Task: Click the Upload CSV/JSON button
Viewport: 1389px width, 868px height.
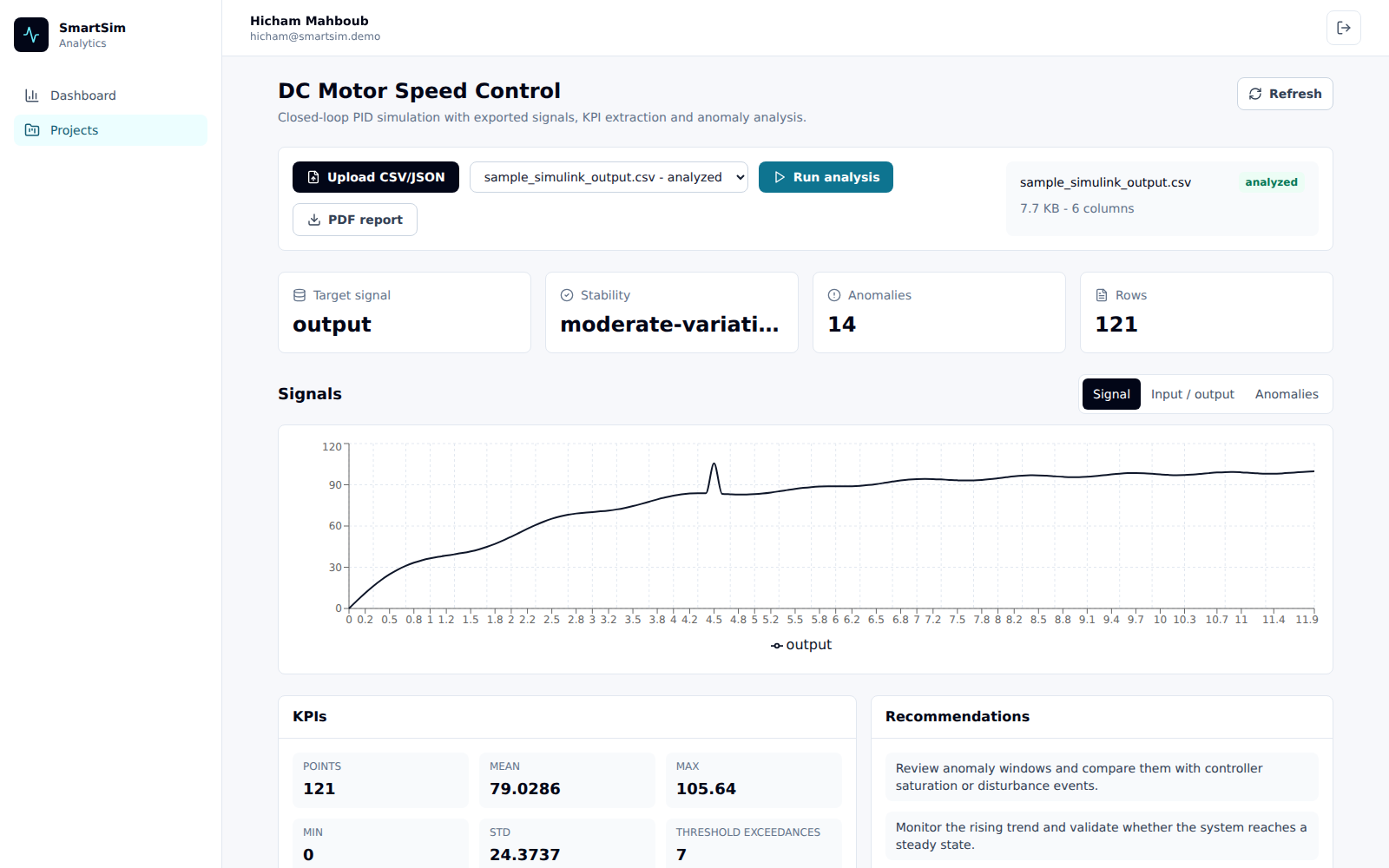Action: coord(376,177)
